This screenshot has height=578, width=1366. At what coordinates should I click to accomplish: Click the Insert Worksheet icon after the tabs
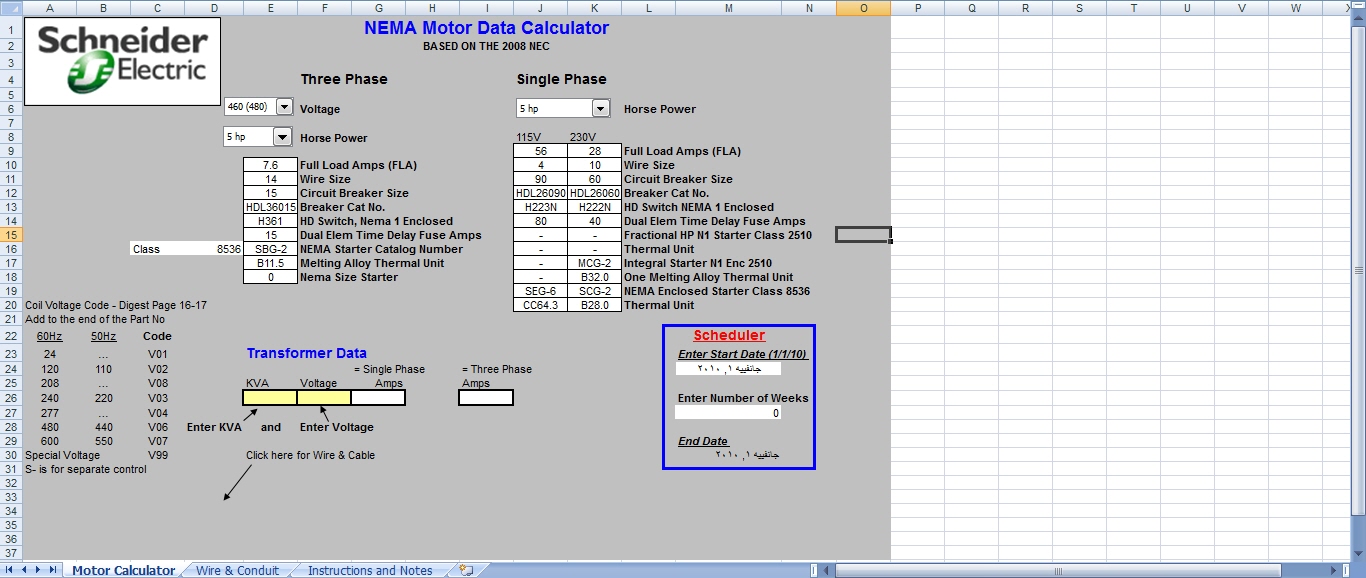point(466,570)
